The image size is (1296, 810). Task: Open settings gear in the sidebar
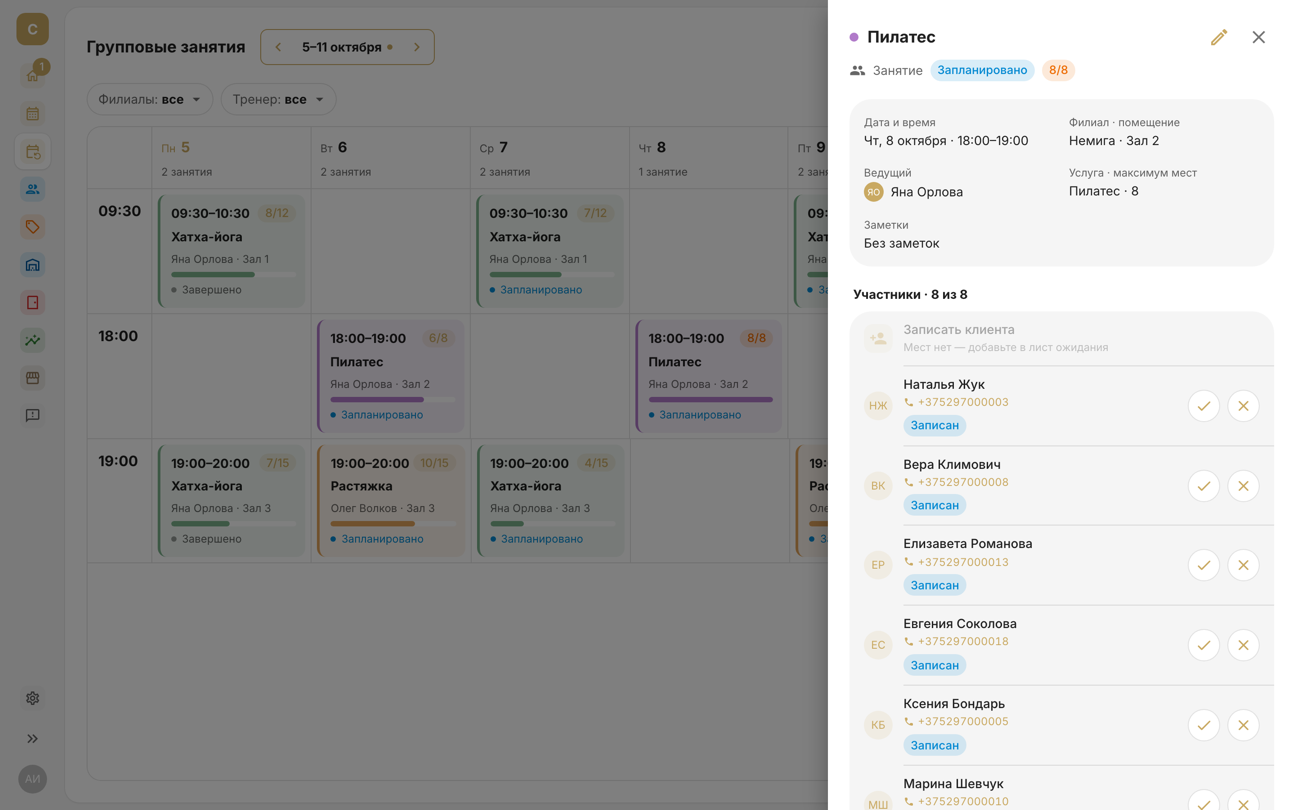tap(32, 698)
